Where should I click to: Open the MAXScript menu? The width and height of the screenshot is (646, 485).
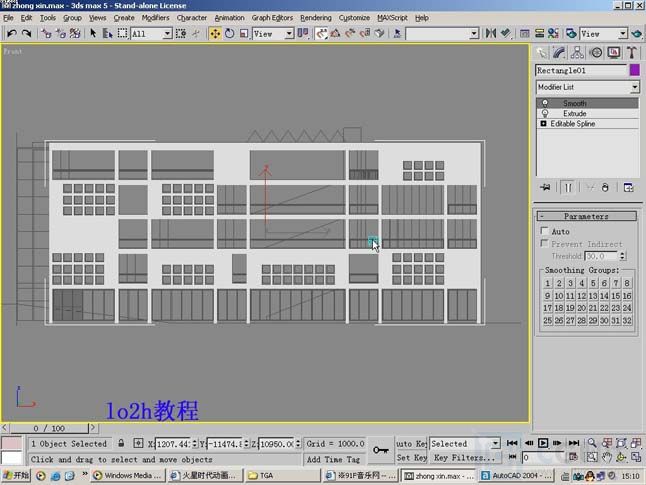[x=392, y=18]
